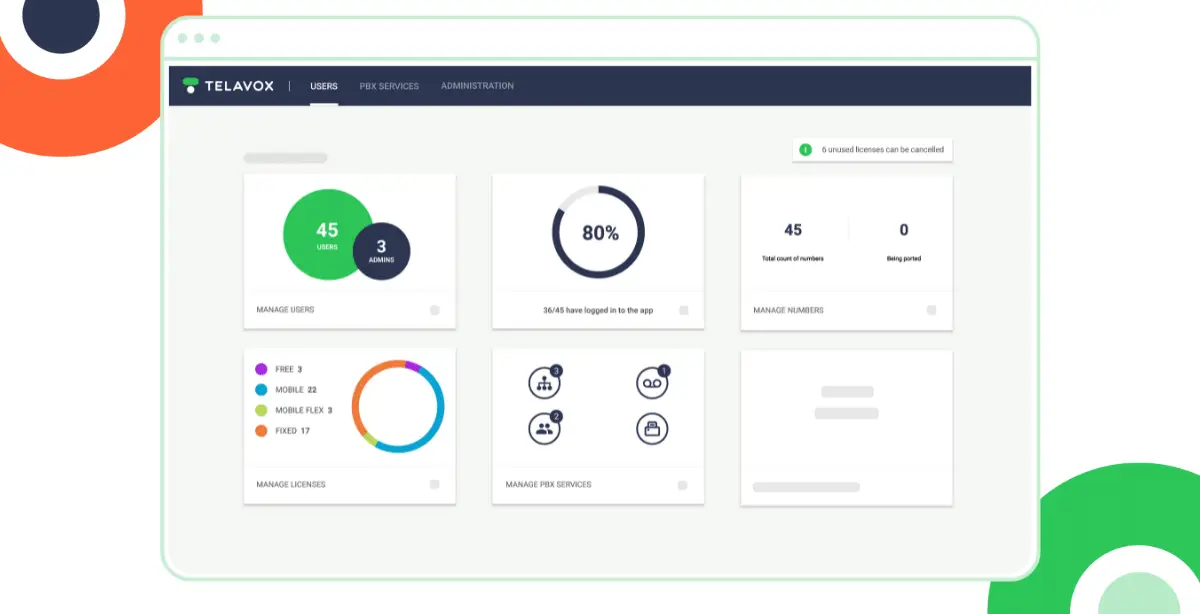The width and height of the screenshot is (1200, 614).
Task: Click the green info icon in license notice
Action: (805, 149)
